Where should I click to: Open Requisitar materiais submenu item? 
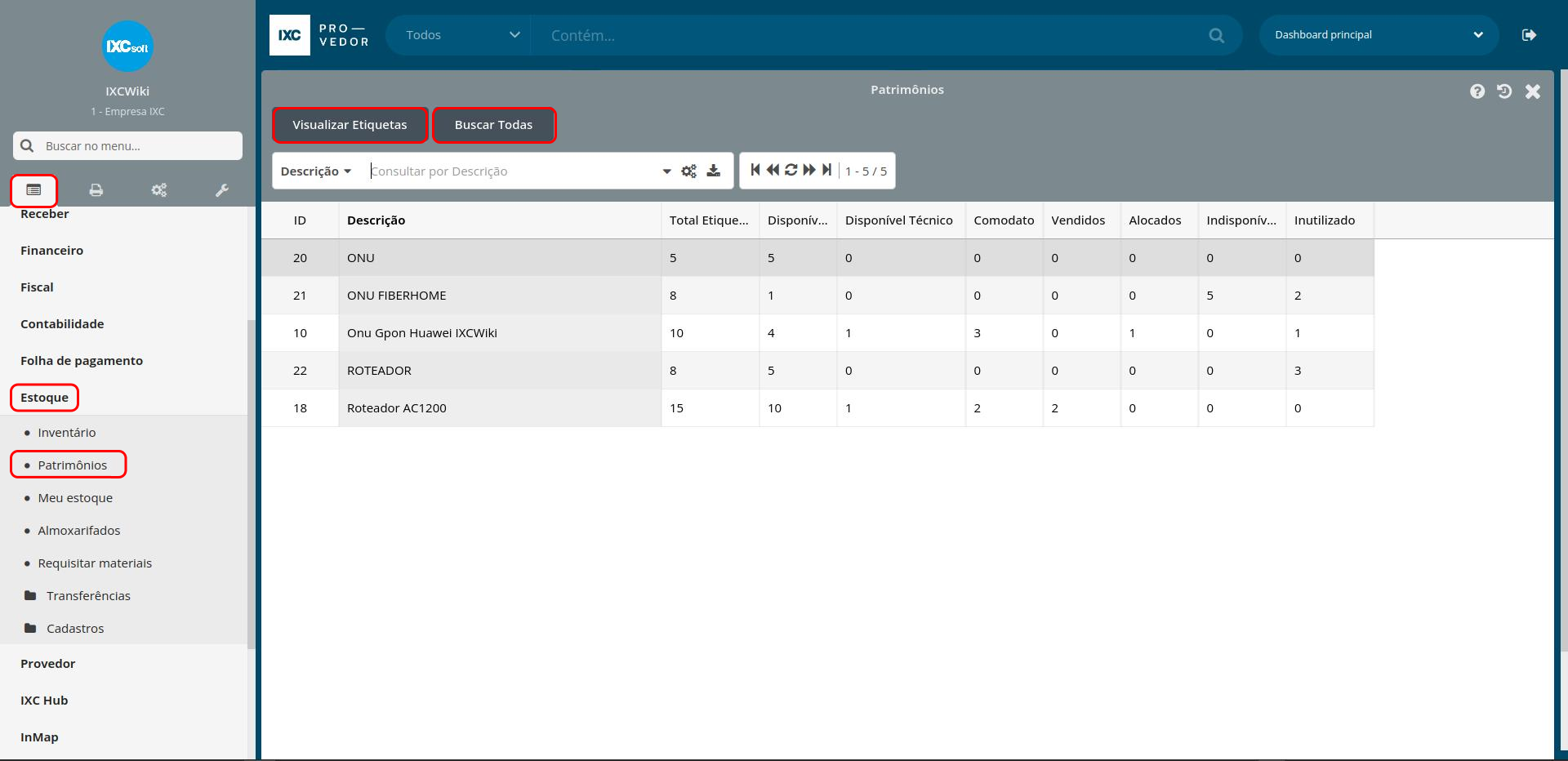pos(95,563)
